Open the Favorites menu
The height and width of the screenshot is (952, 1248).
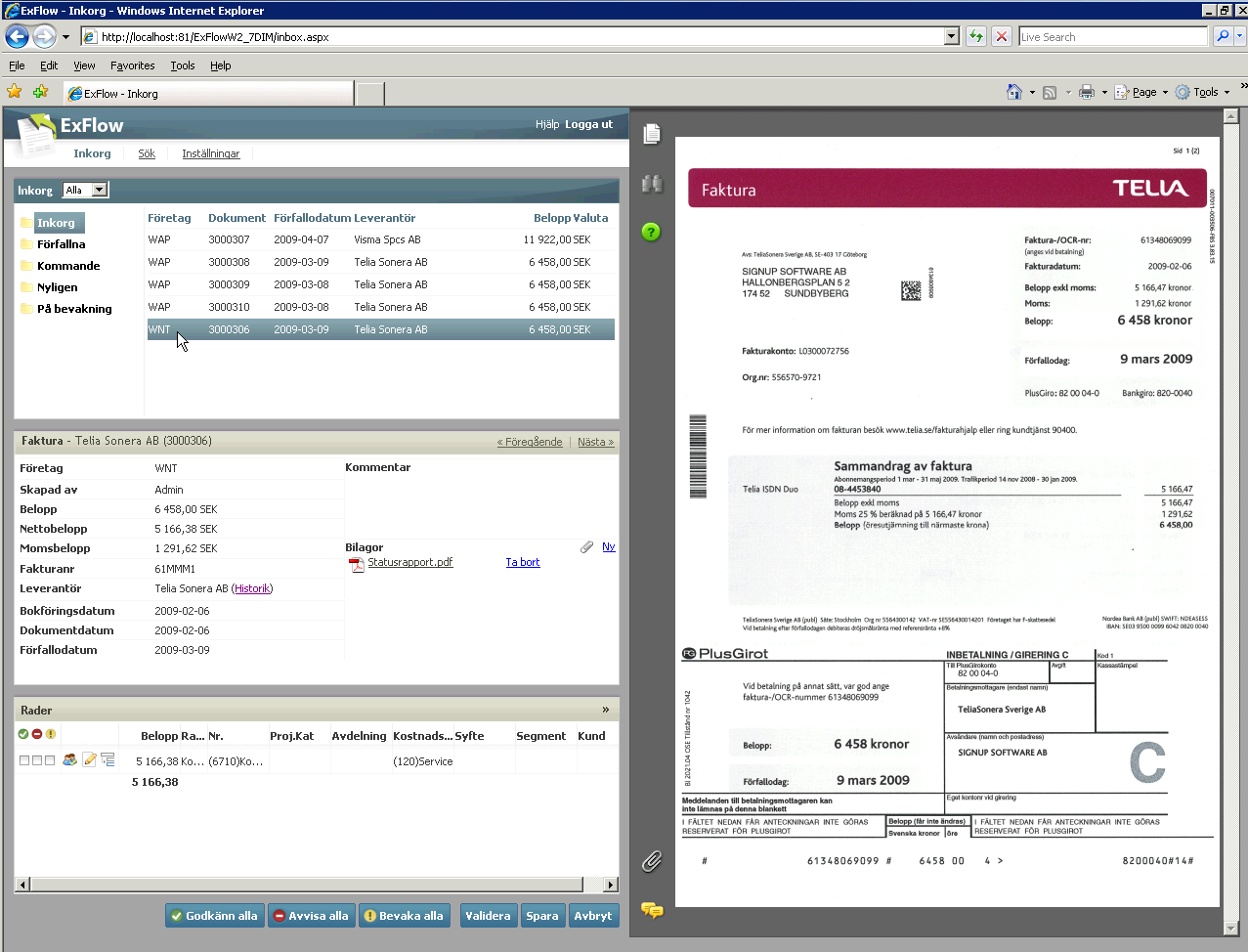pyautogui.click(x=132, y=65)
